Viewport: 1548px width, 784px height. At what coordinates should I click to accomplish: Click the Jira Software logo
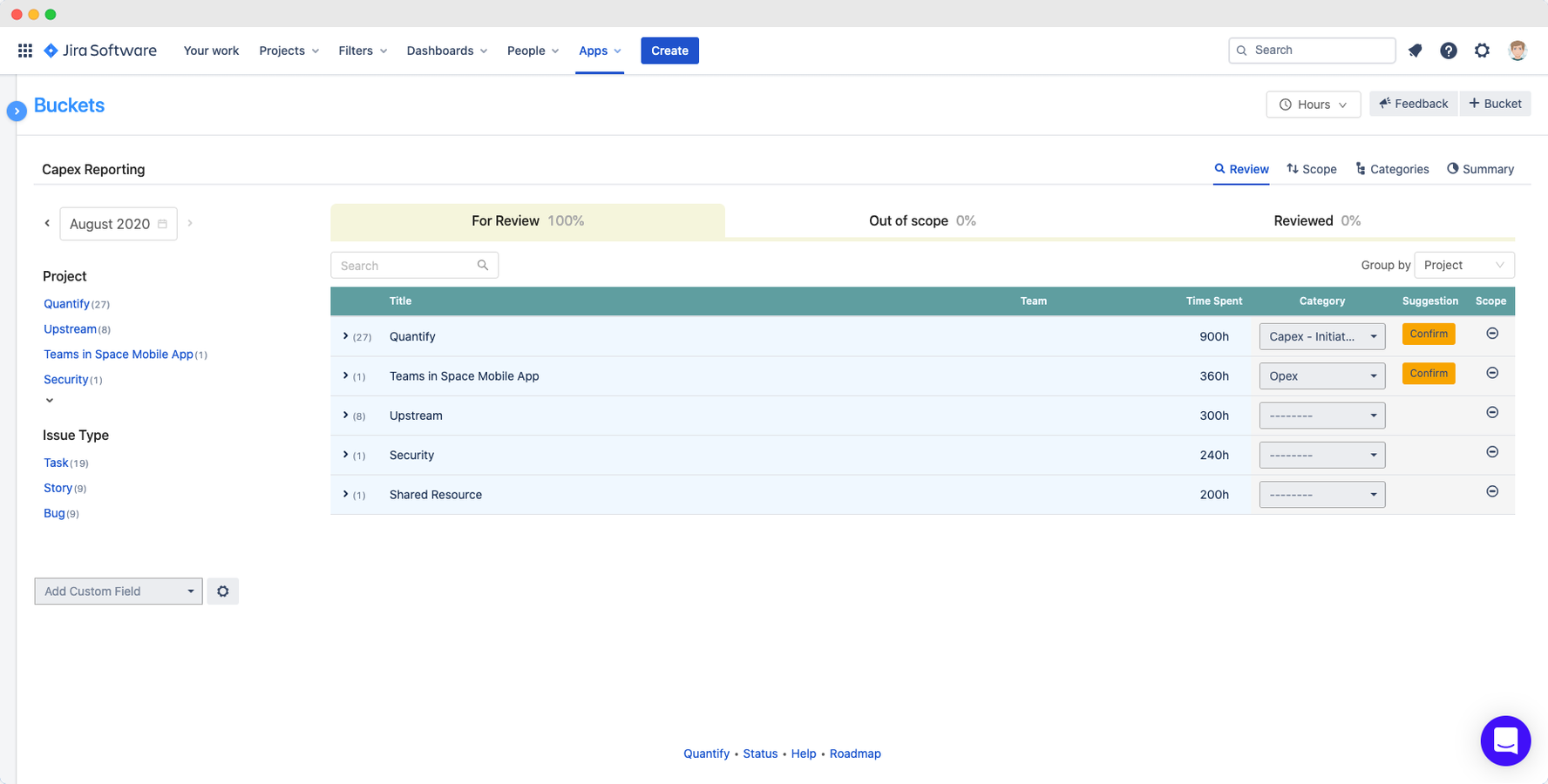click(x=100, y=51)
